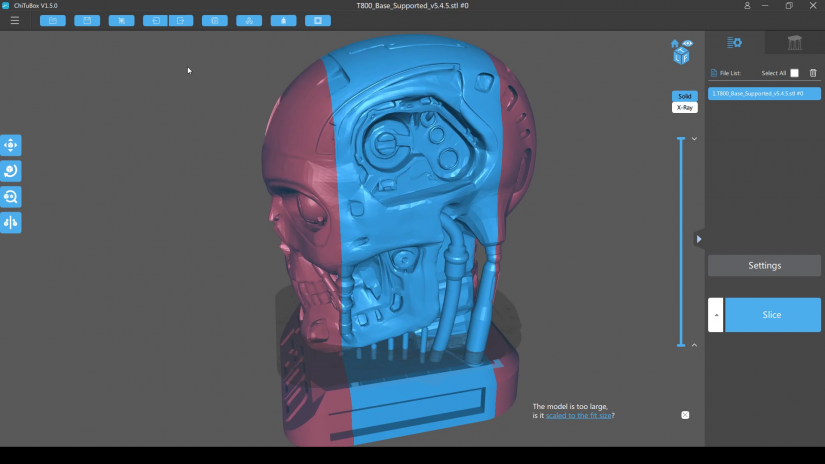Click the Open File toolbar icon
825x464 pixels.
pos(52,20)
